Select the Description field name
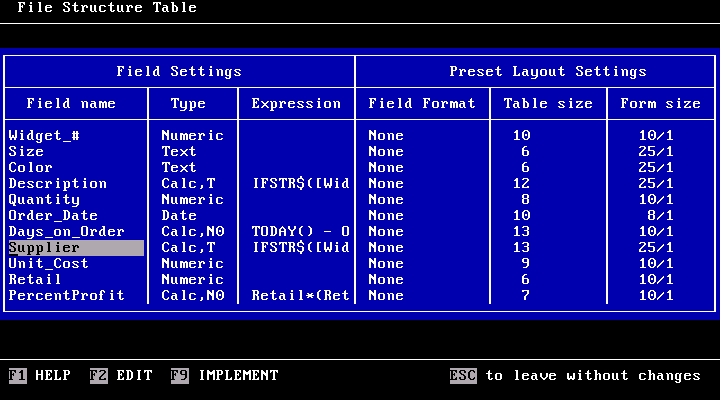Viewport: 720px width, 400px height. coord(57,184)
